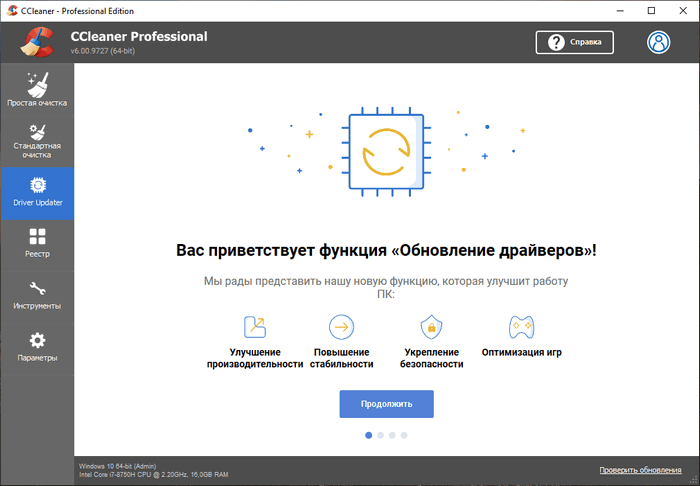Click the Справка help button

tap(575, 42)
